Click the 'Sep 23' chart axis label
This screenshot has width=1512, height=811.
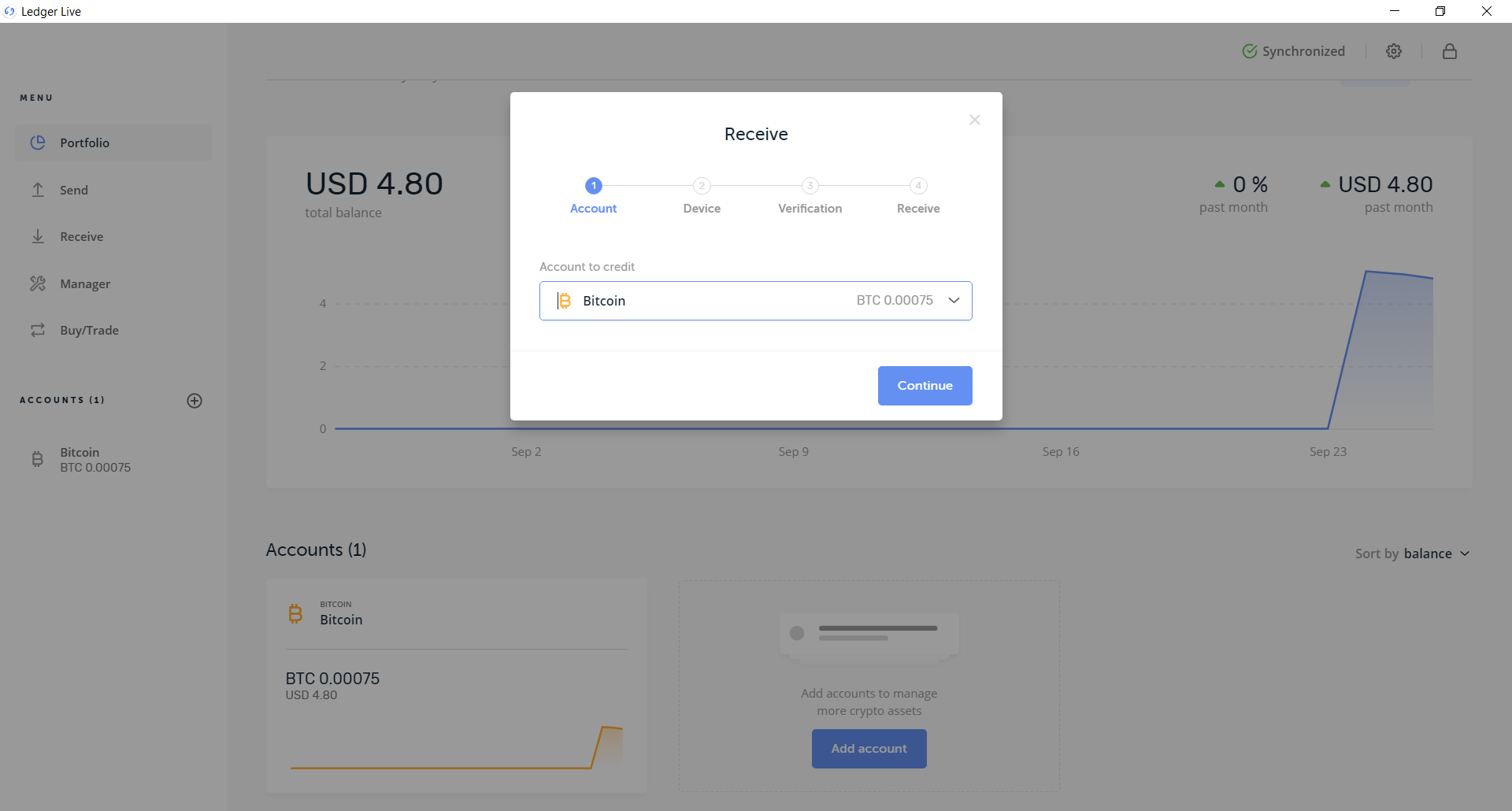click(x=1328, y=452)
